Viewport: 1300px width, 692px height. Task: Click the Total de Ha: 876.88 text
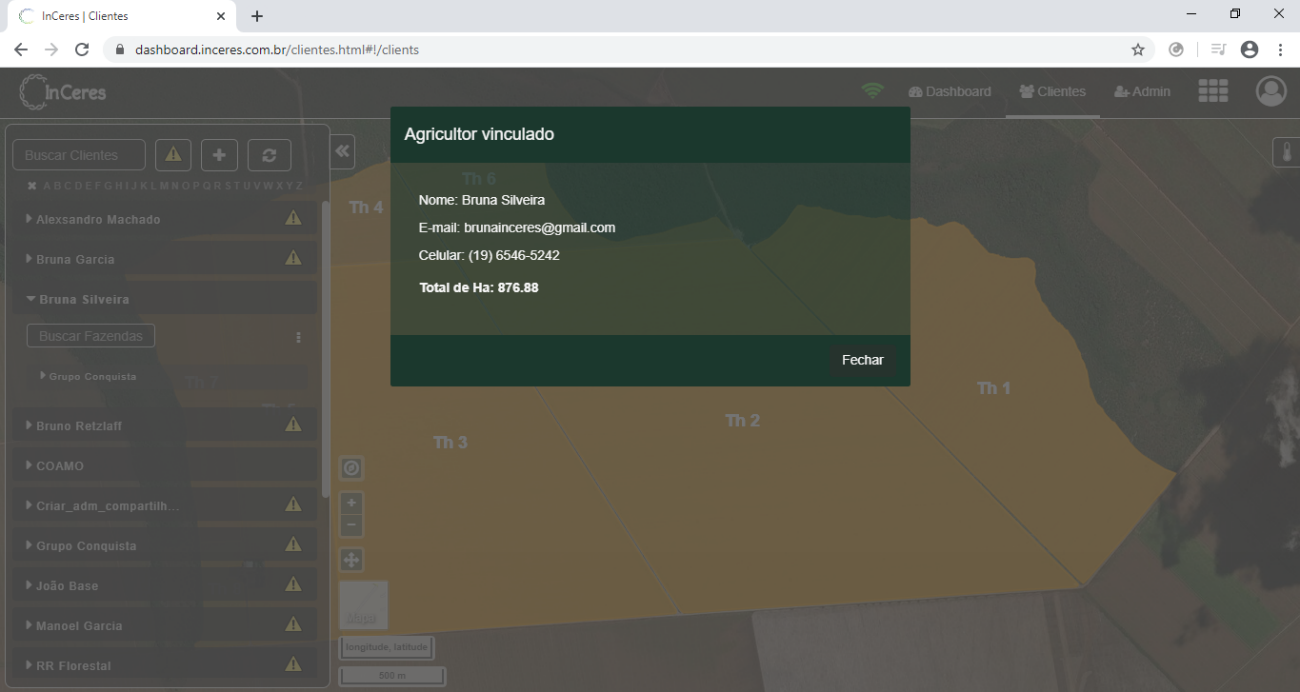click(x=479, y=288)
